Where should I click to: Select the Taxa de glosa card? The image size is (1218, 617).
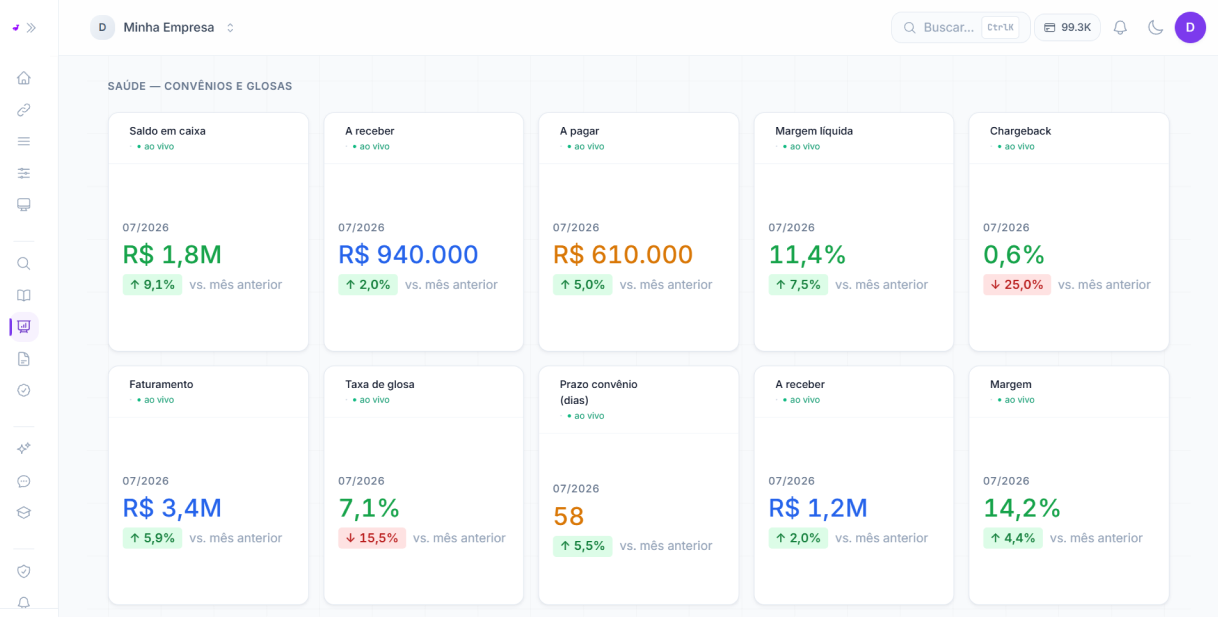point(423,485)
